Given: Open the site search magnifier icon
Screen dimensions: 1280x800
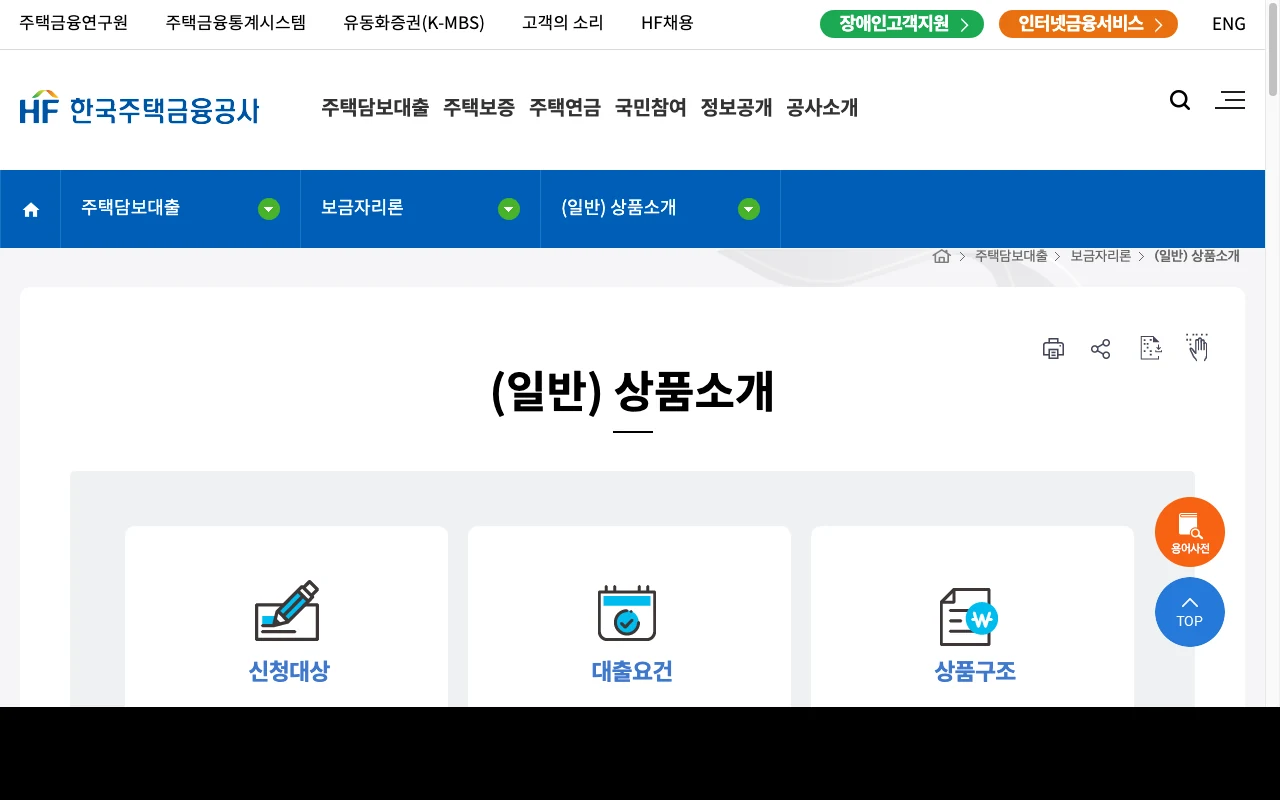Looking at the screenshot, I should click(1180, 100).
